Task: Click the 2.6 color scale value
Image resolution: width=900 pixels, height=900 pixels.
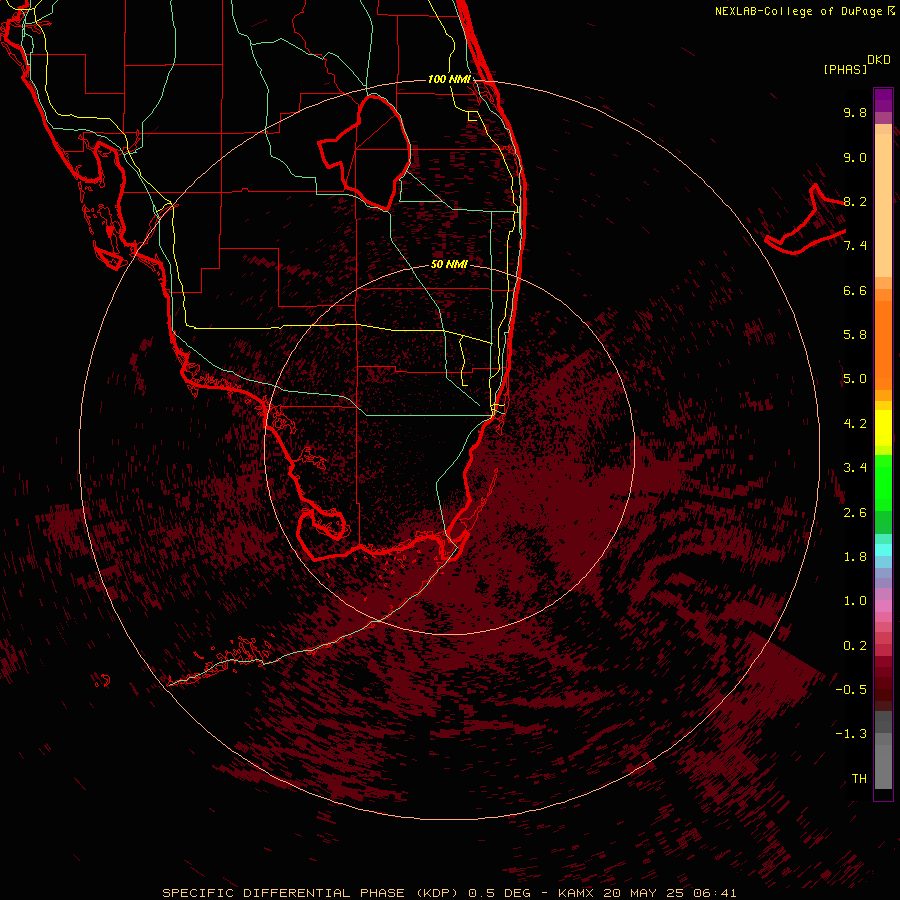Action: pos(855,513)
